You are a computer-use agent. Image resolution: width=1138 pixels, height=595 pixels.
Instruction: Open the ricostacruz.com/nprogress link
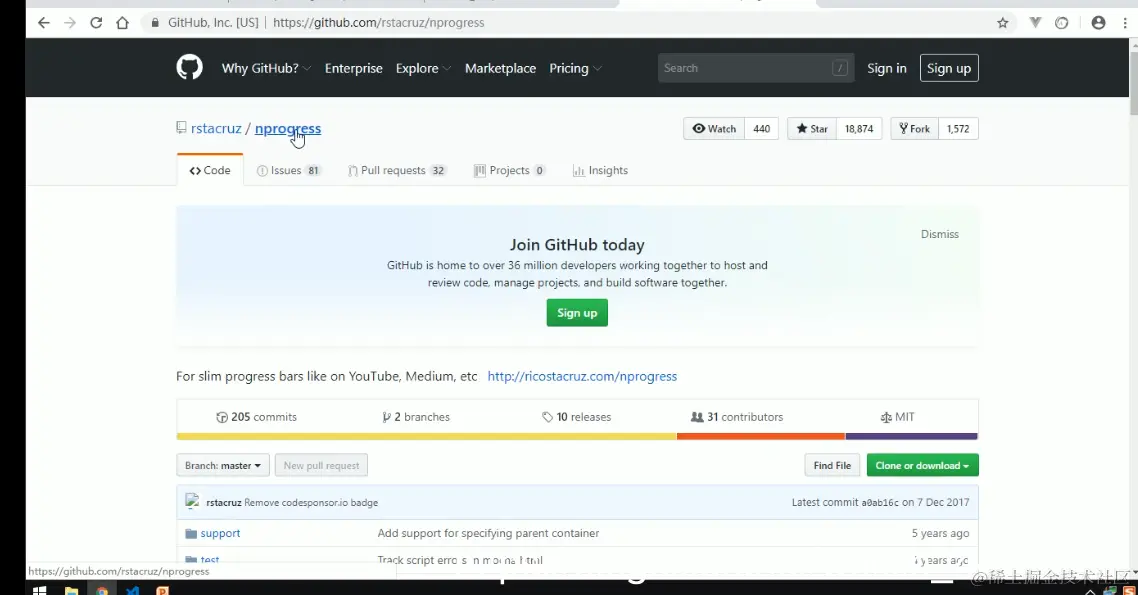[582, 376]
